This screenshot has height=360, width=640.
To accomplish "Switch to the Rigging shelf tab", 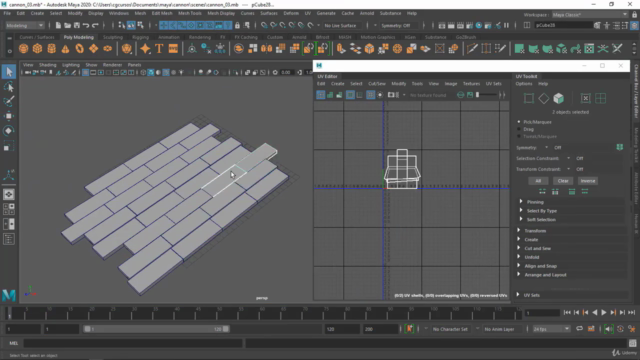I will click(x=140, y=37).
